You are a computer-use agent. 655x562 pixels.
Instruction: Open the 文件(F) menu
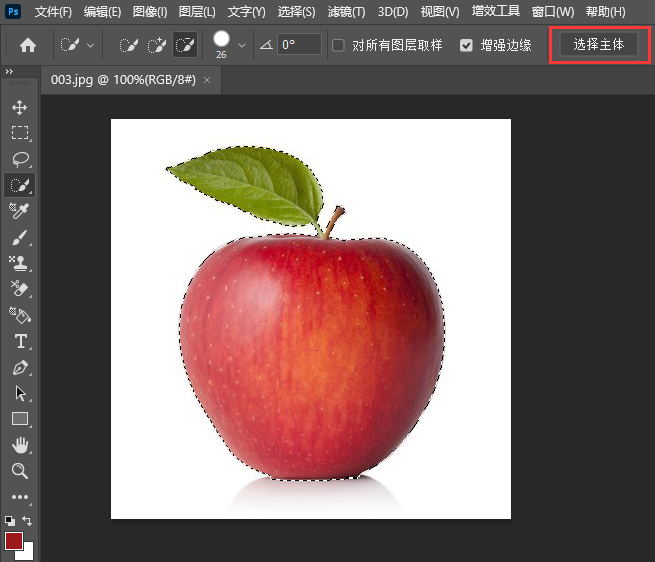click(x=53, y=12)
